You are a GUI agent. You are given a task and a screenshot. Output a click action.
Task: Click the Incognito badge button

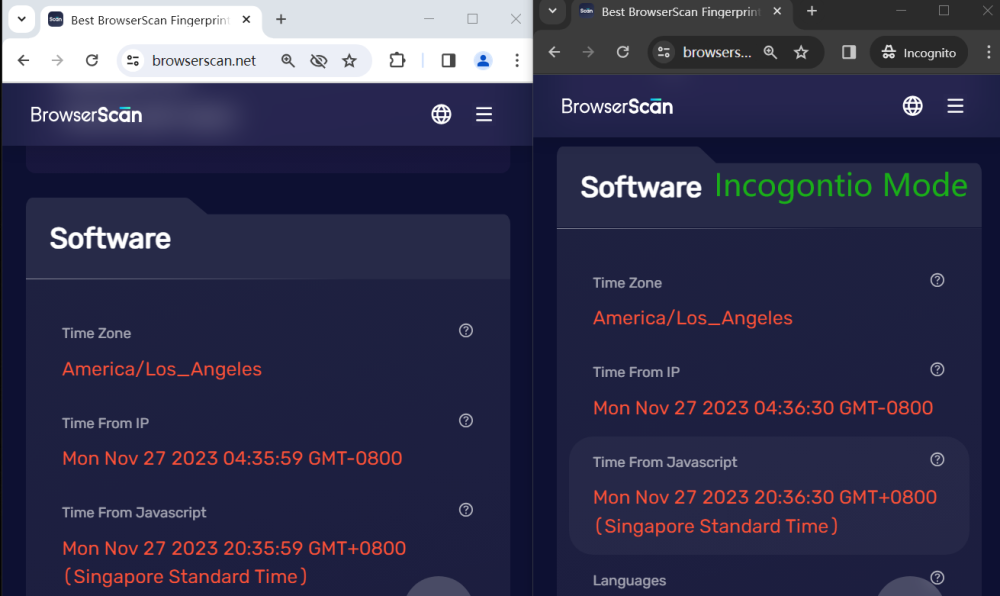click(919, 52)
